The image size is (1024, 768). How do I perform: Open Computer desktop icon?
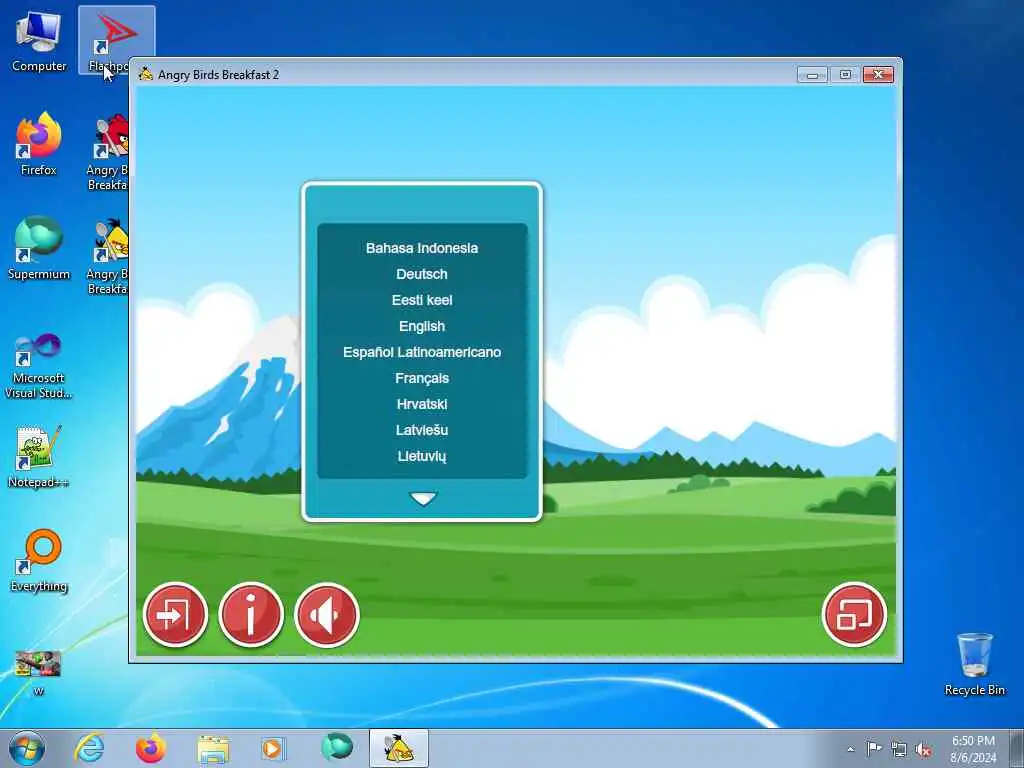coord(39,41)
